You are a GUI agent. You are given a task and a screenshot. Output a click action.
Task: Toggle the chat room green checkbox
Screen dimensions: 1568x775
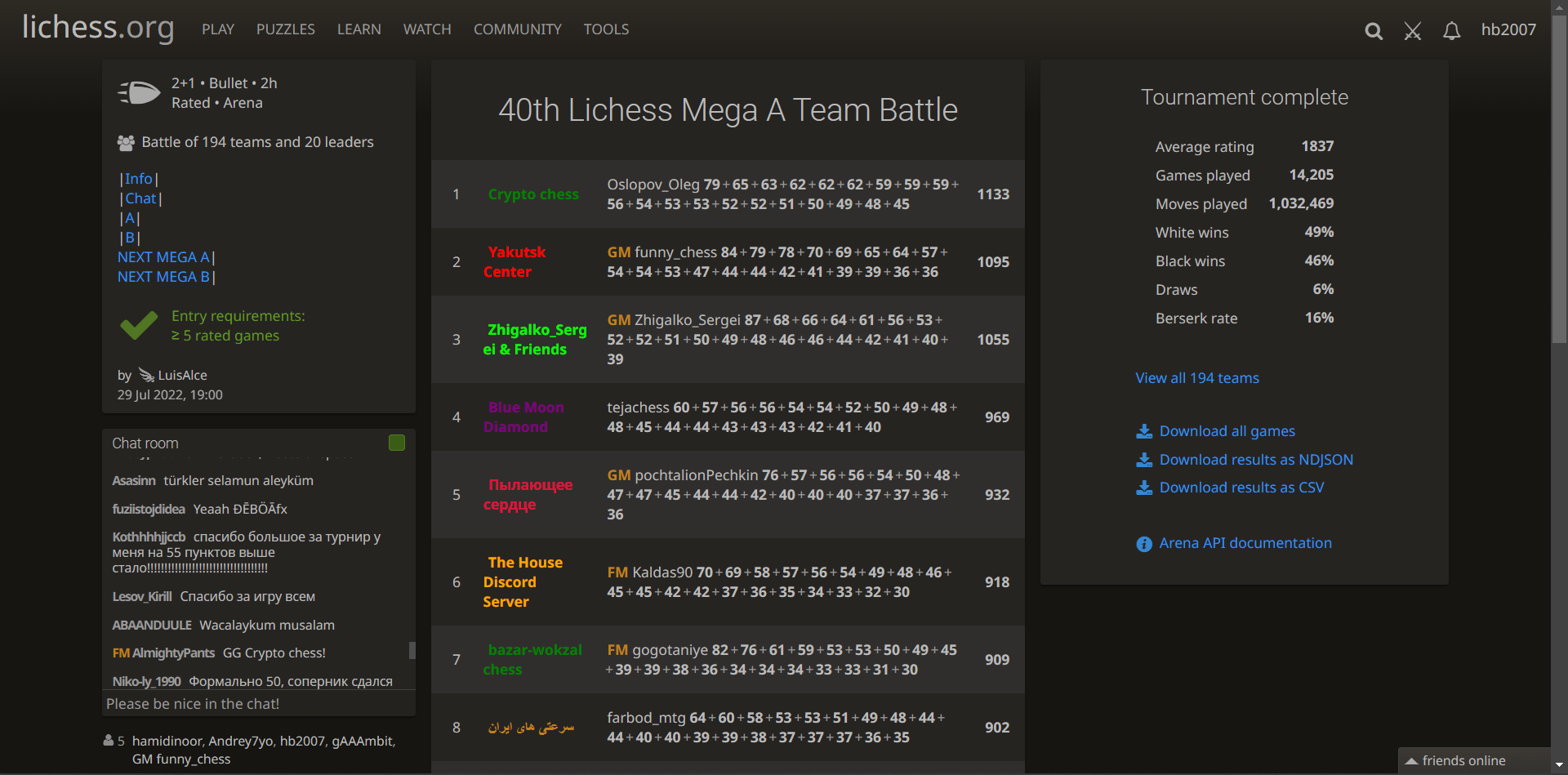(x=397, y=443)
